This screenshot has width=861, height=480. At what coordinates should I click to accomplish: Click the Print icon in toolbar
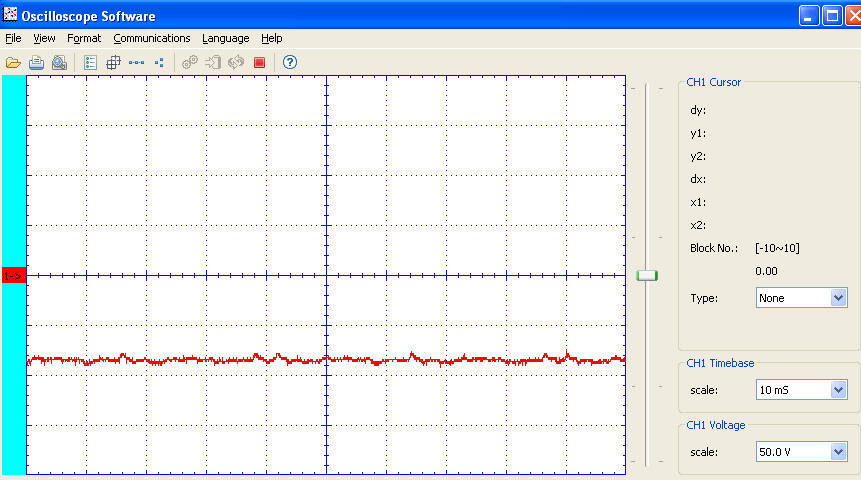36,62
